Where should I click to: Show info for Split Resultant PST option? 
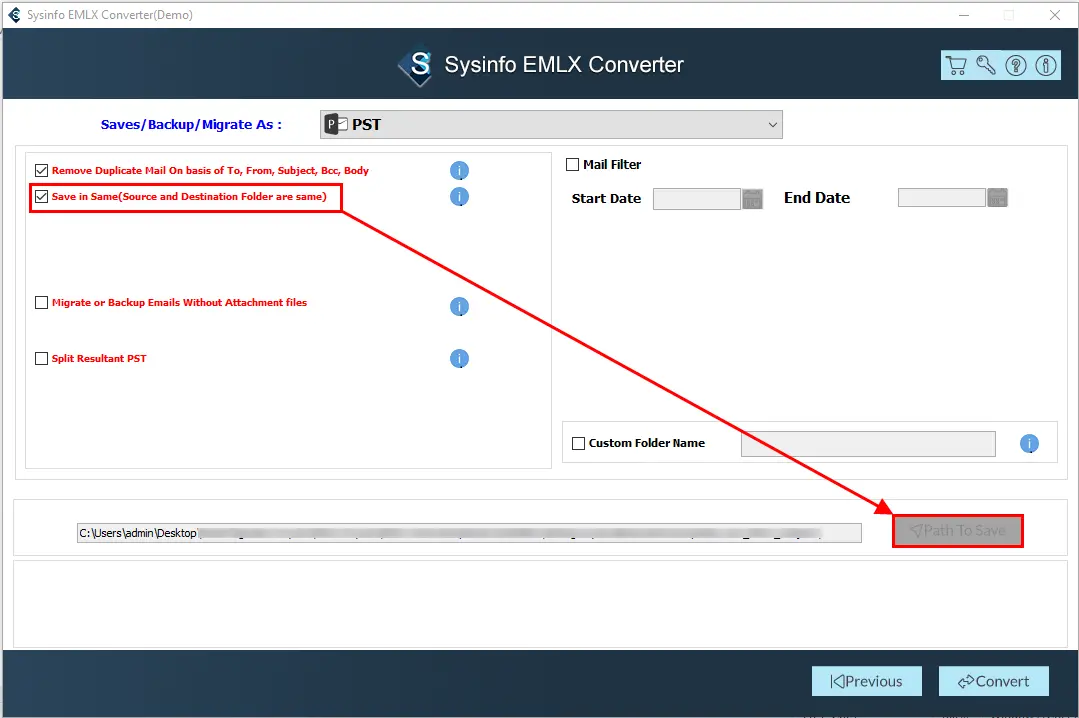[x=459, y=359]
